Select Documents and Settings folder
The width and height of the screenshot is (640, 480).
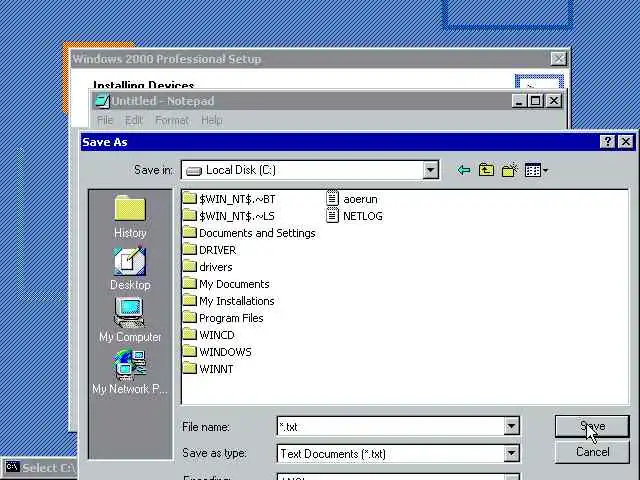249,233
